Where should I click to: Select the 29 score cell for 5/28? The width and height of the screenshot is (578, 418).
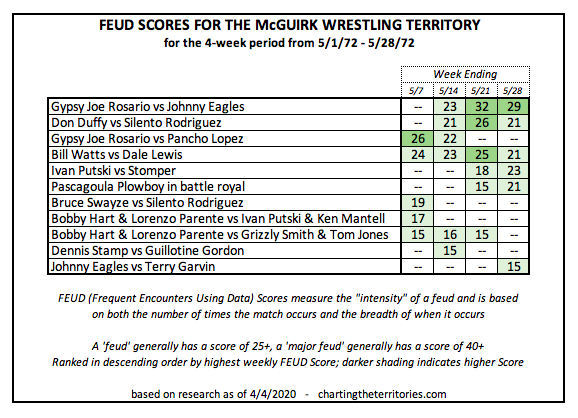click(x=513, y=107)
